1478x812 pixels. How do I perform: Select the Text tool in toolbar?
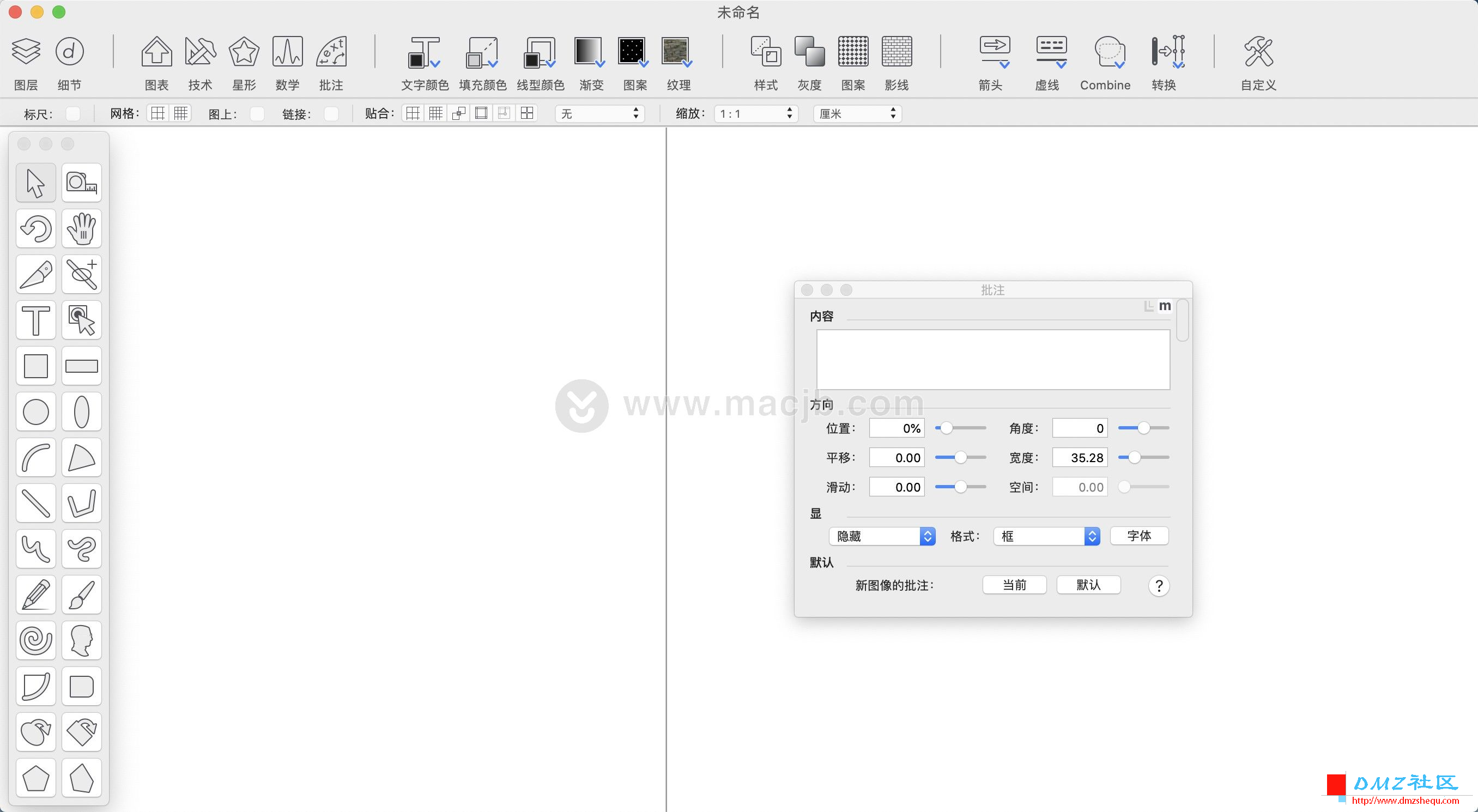point(35,320)
